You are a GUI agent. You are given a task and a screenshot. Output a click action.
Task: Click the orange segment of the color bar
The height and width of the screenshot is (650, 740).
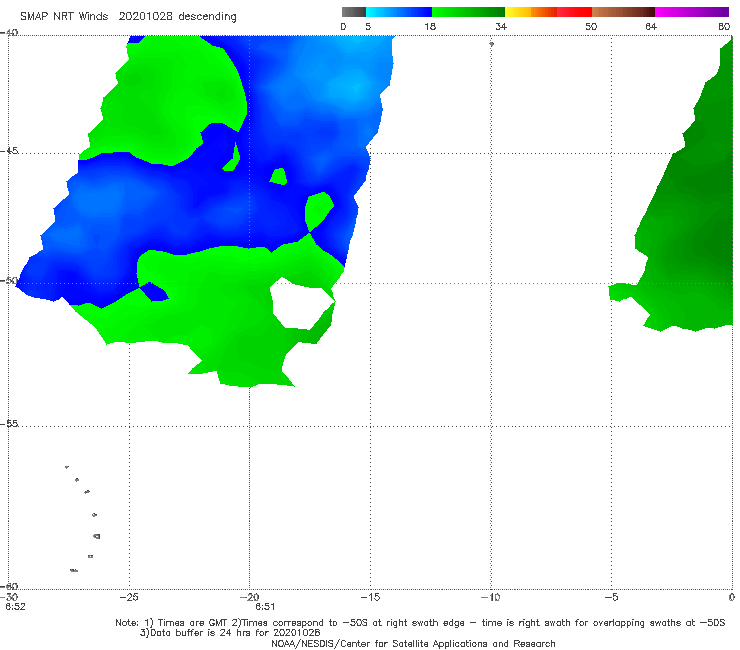544,12
